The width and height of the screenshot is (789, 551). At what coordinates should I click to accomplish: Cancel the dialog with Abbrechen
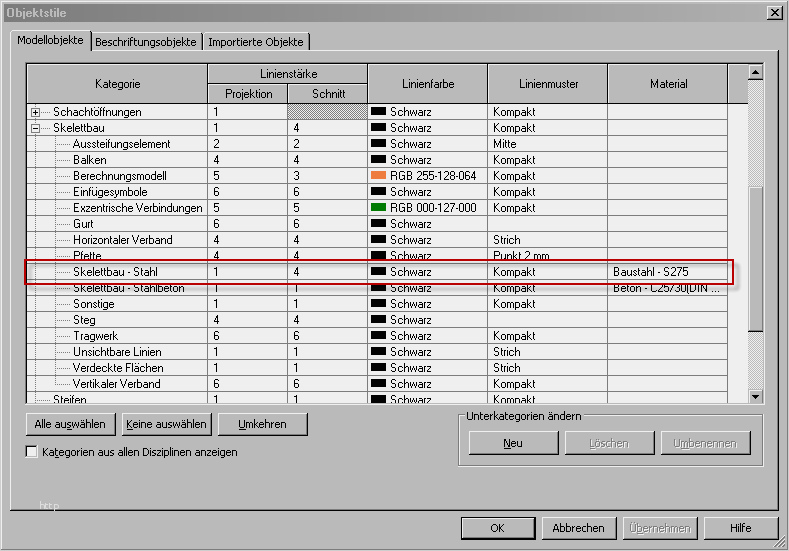tap(578, 528)
